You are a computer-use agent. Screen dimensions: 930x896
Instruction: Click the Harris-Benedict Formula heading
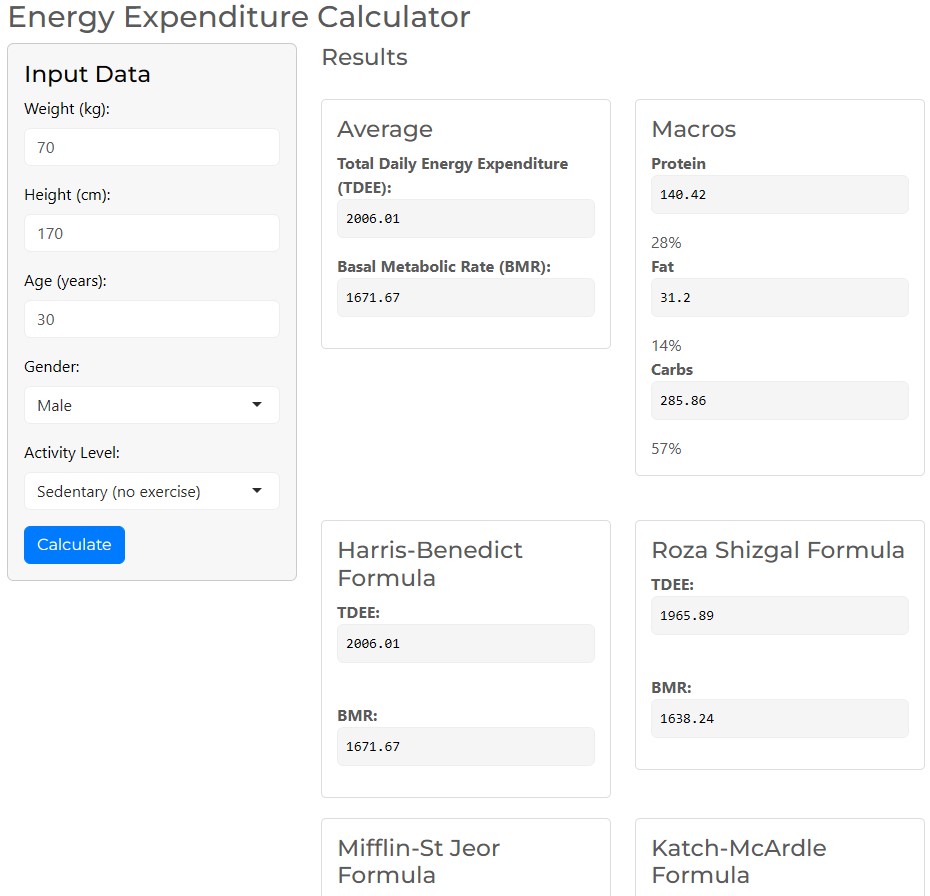(x=430, y=564)
